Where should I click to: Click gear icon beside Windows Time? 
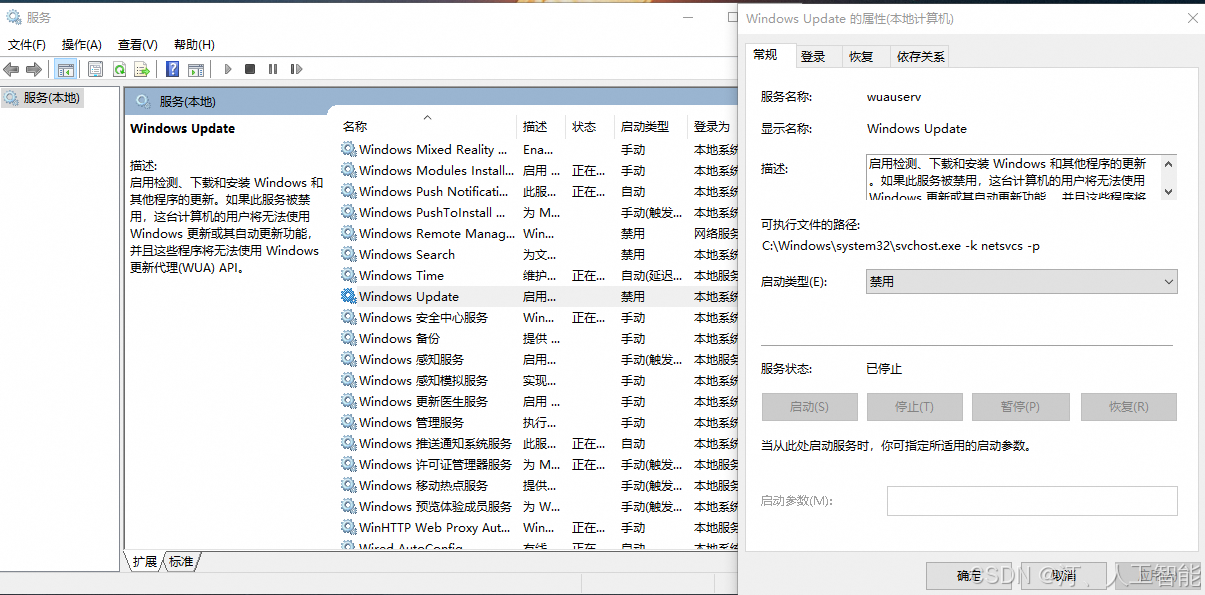point(348,275)
